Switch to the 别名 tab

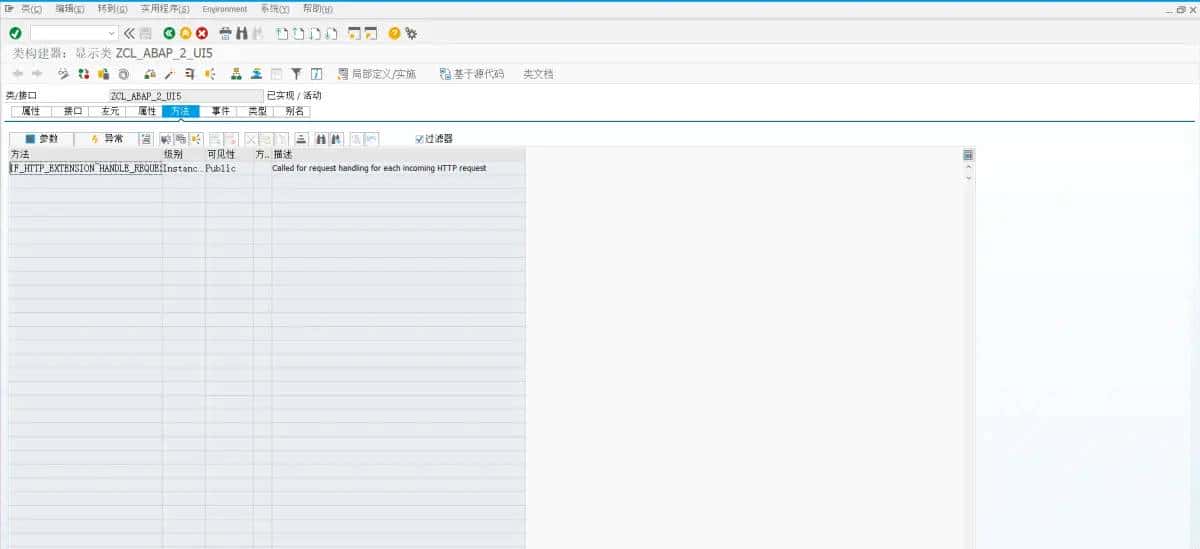(293, 111)
